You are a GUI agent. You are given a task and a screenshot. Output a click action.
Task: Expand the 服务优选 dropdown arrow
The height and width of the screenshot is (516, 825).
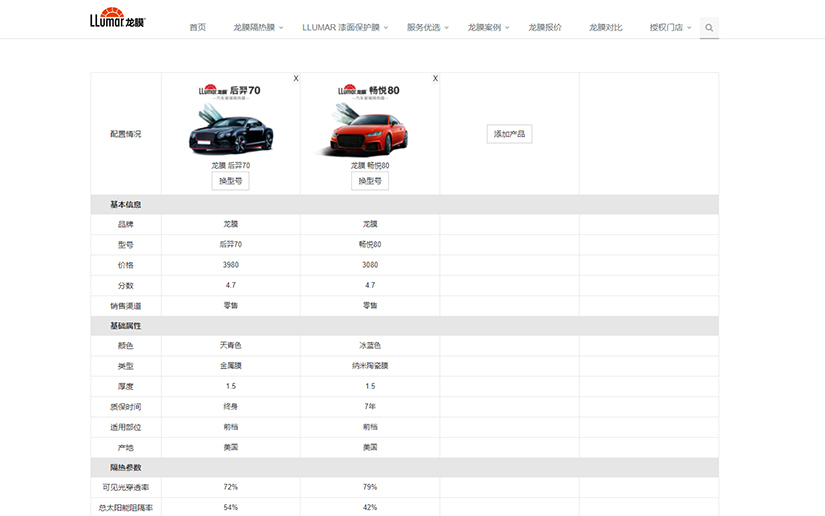coord(447,28)
